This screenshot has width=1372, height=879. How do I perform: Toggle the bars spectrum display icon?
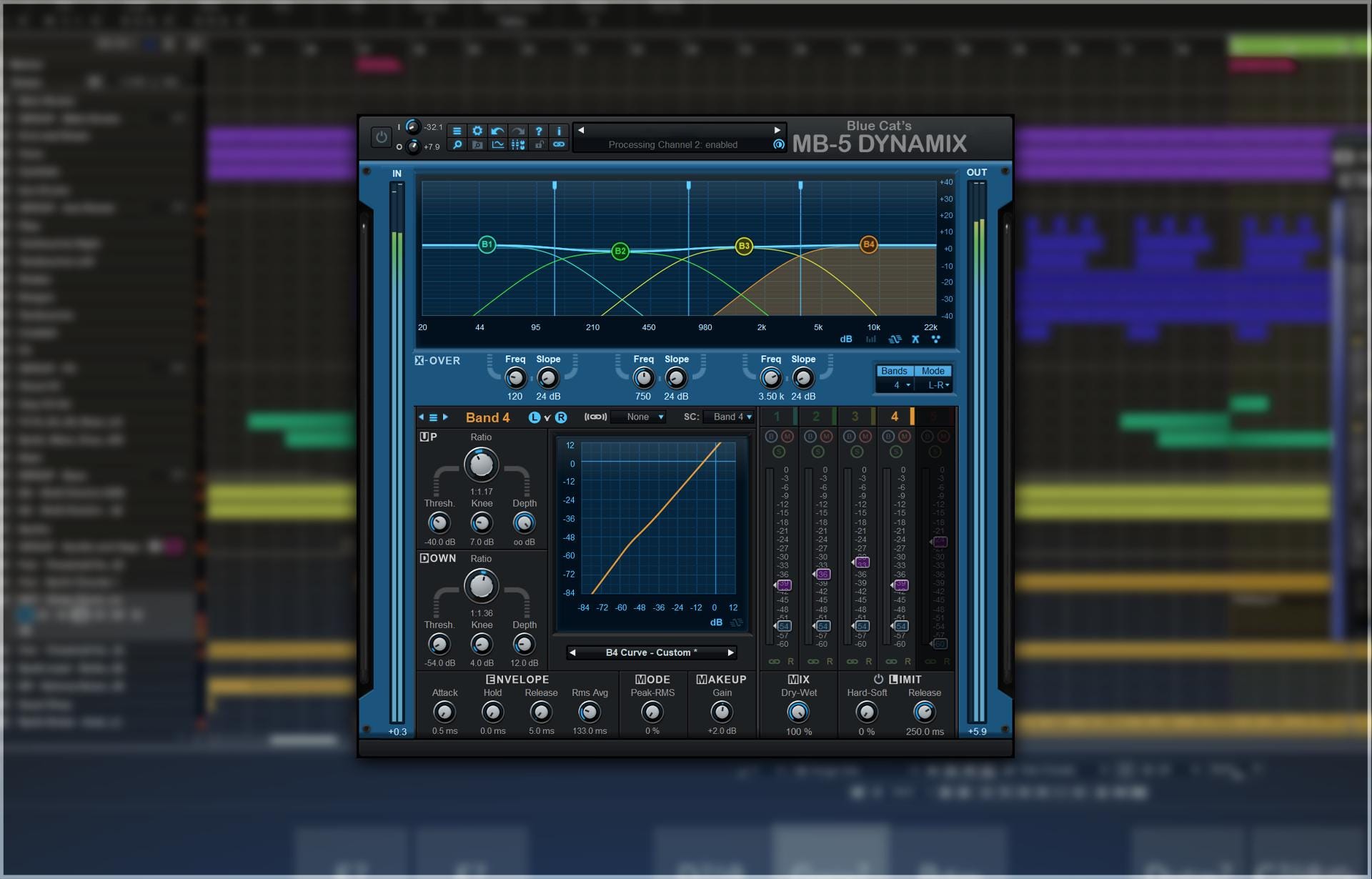(870, 339)
